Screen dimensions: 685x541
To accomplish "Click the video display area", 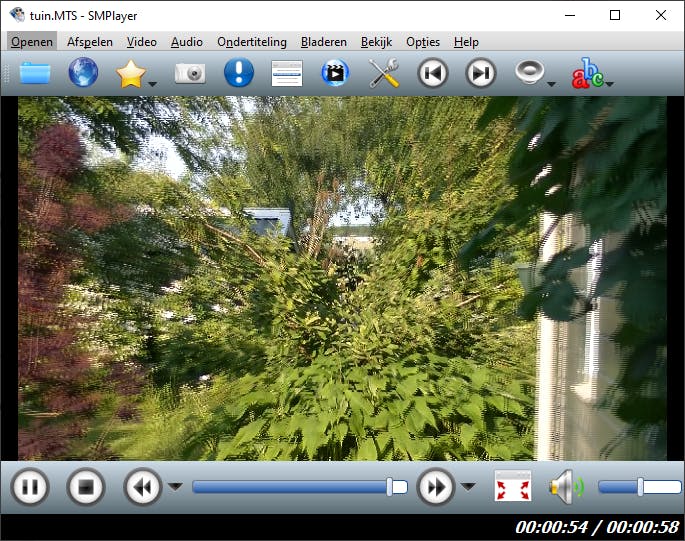I will tap(342, 278).
